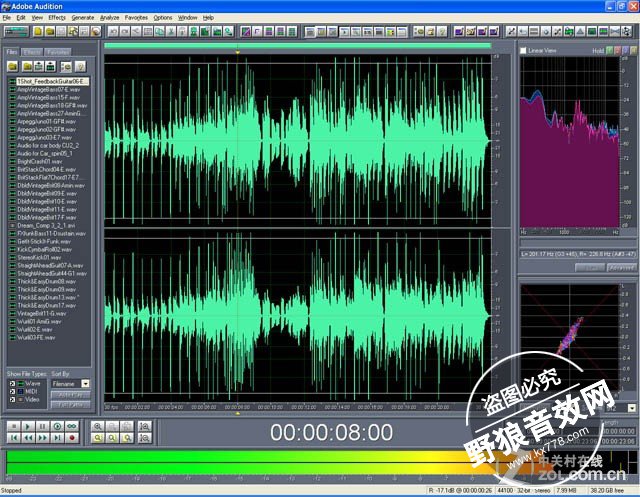This screenshot has width=640, height=497.
Task: Select the Files tab
Action: pyautogui.click(x=12, y=52)
